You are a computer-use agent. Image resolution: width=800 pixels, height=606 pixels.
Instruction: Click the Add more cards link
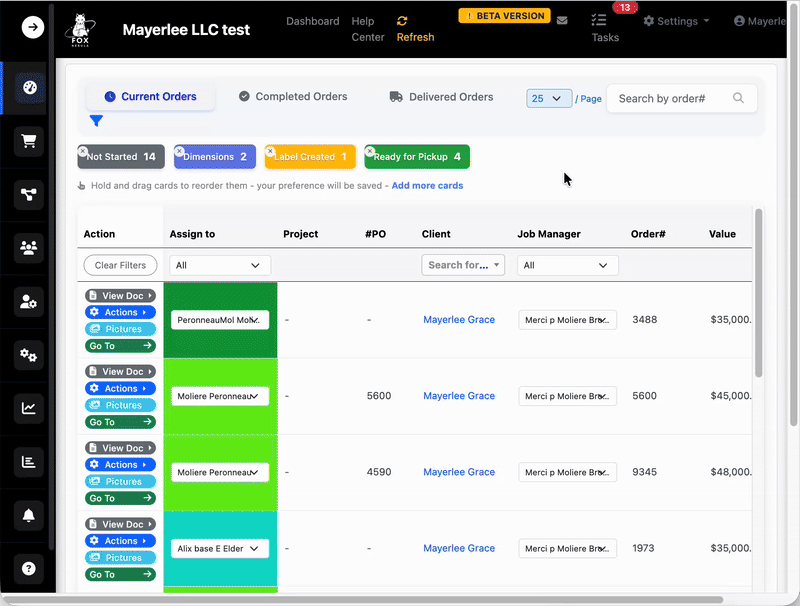click(x=427, y=186)
